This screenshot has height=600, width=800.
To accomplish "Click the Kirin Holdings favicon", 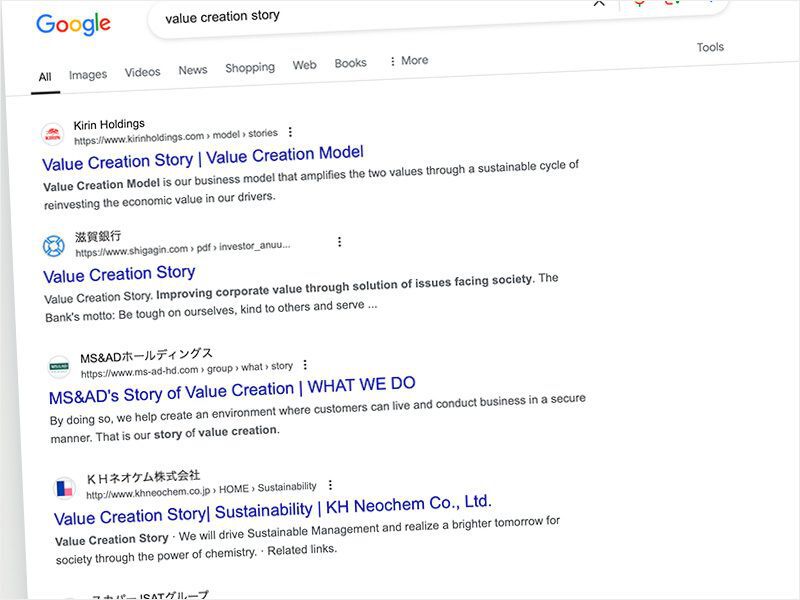I will (x=53, y=134).
